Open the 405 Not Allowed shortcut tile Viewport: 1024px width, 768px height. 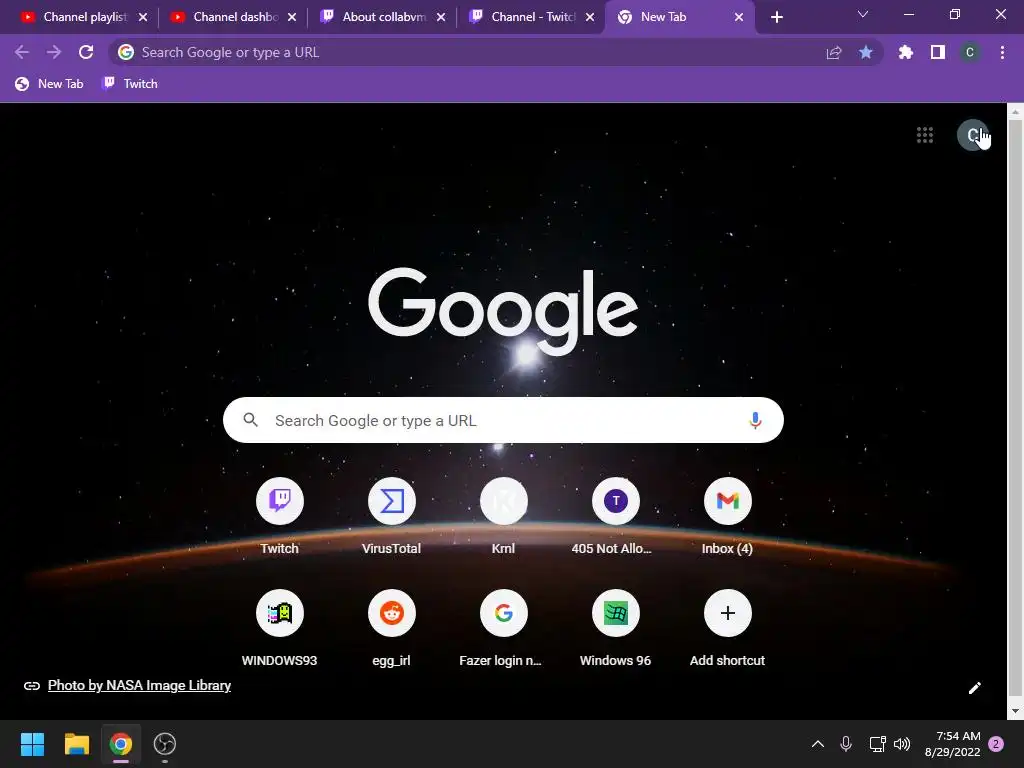point(615,501)
